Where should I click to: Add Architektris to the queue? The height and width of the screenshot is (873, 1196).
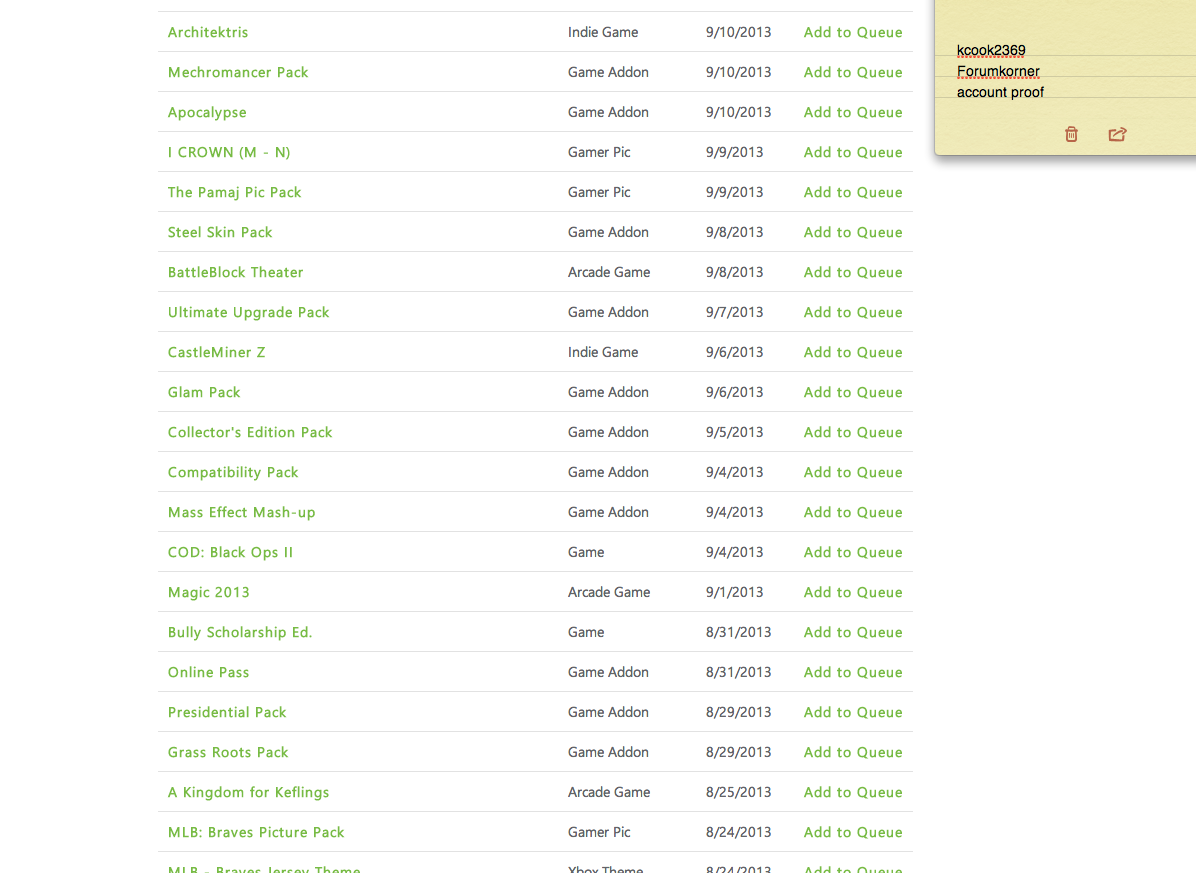[853, 32]
